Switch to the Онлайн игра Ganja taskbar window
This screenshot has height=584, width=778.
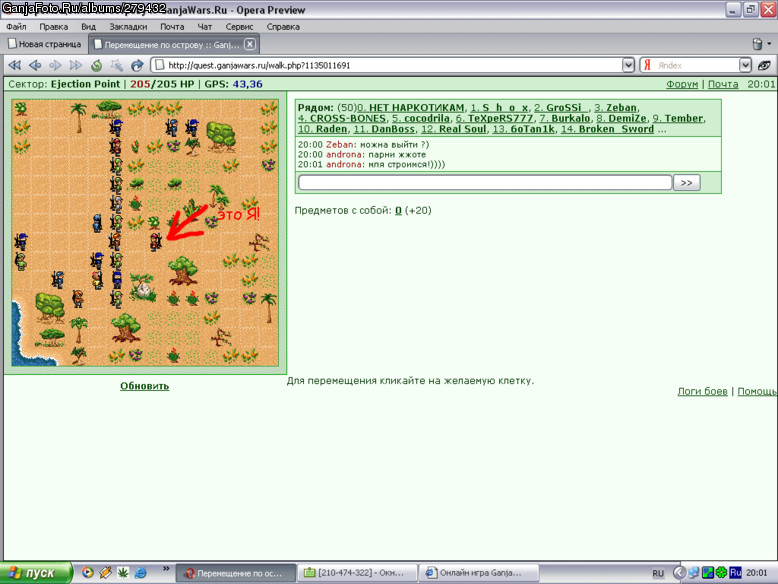[x=479, y=573]
